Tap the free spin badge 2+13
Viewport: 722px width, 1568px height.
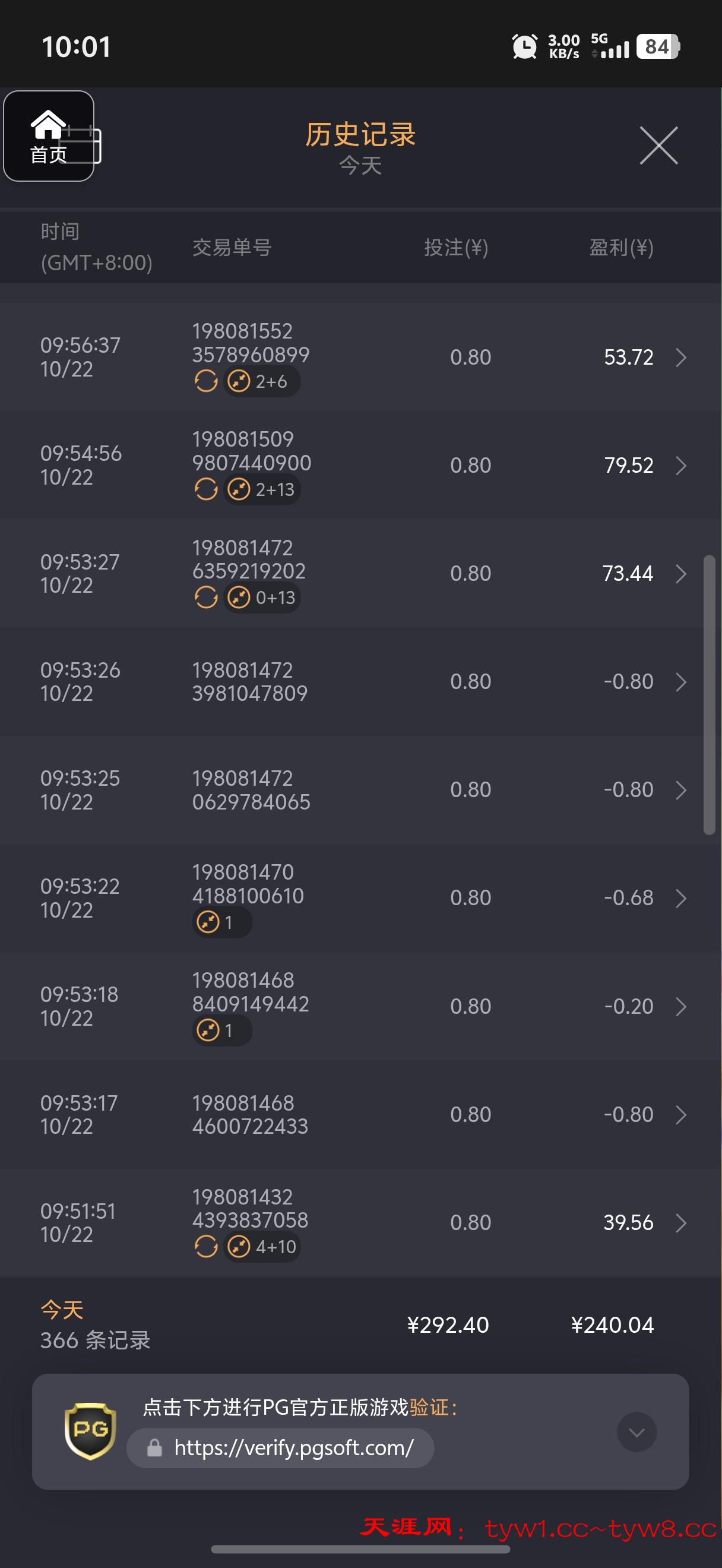point(262,489)
